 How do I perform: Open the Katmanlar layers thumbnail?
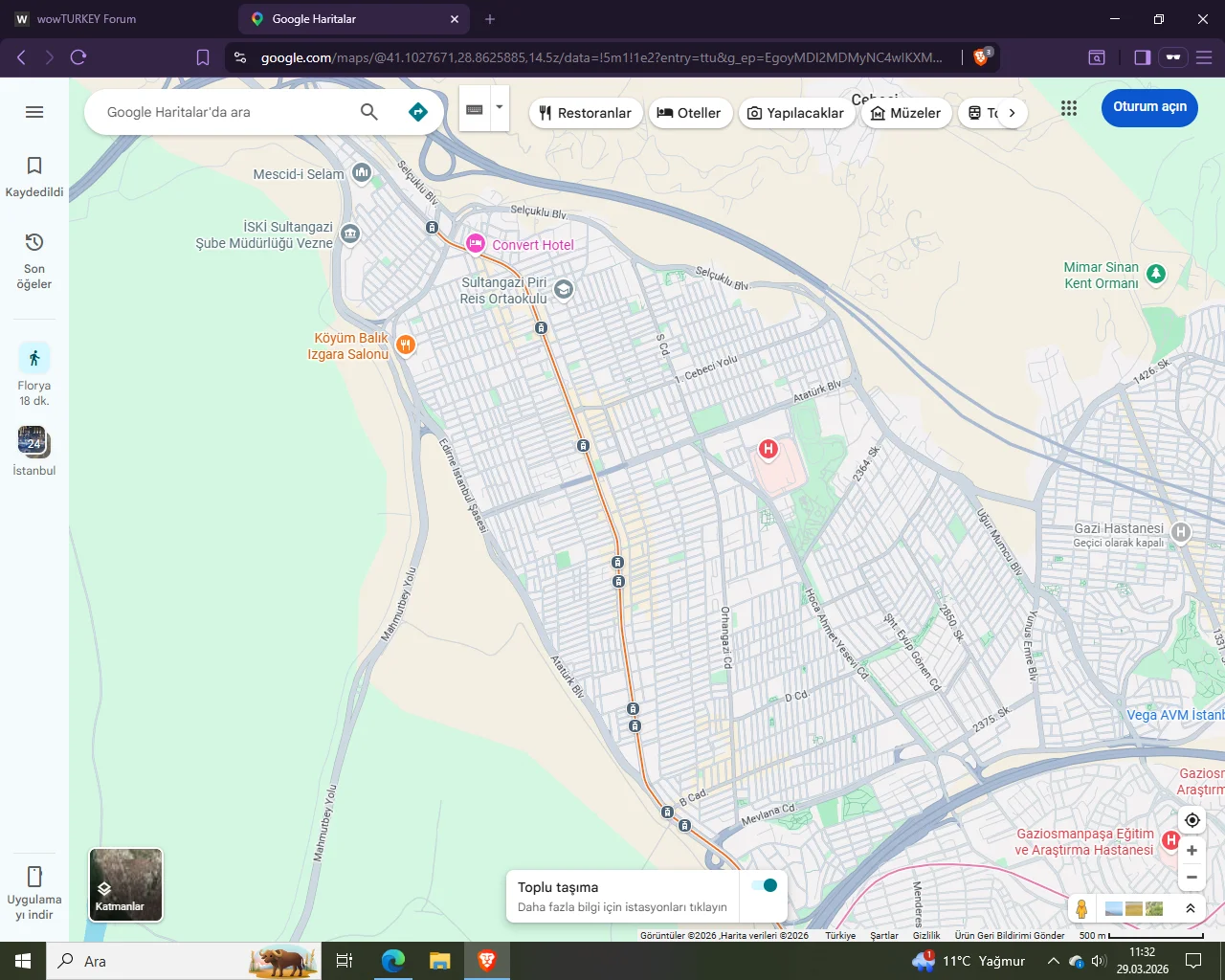(125, 884)
